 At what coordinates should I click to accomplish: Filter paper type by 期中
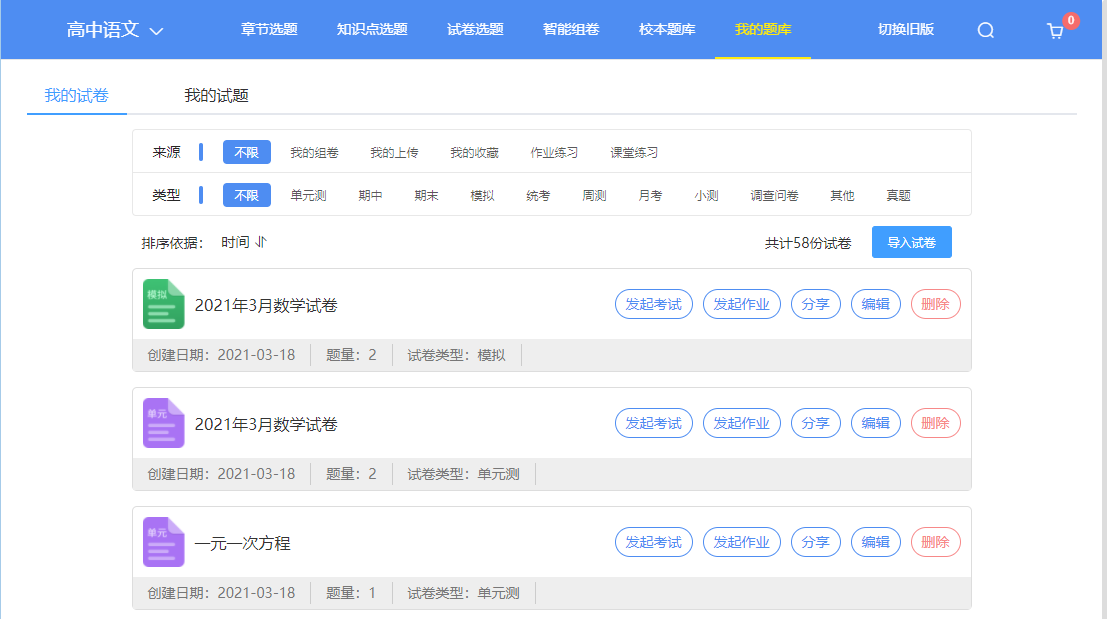click(370, 195)
